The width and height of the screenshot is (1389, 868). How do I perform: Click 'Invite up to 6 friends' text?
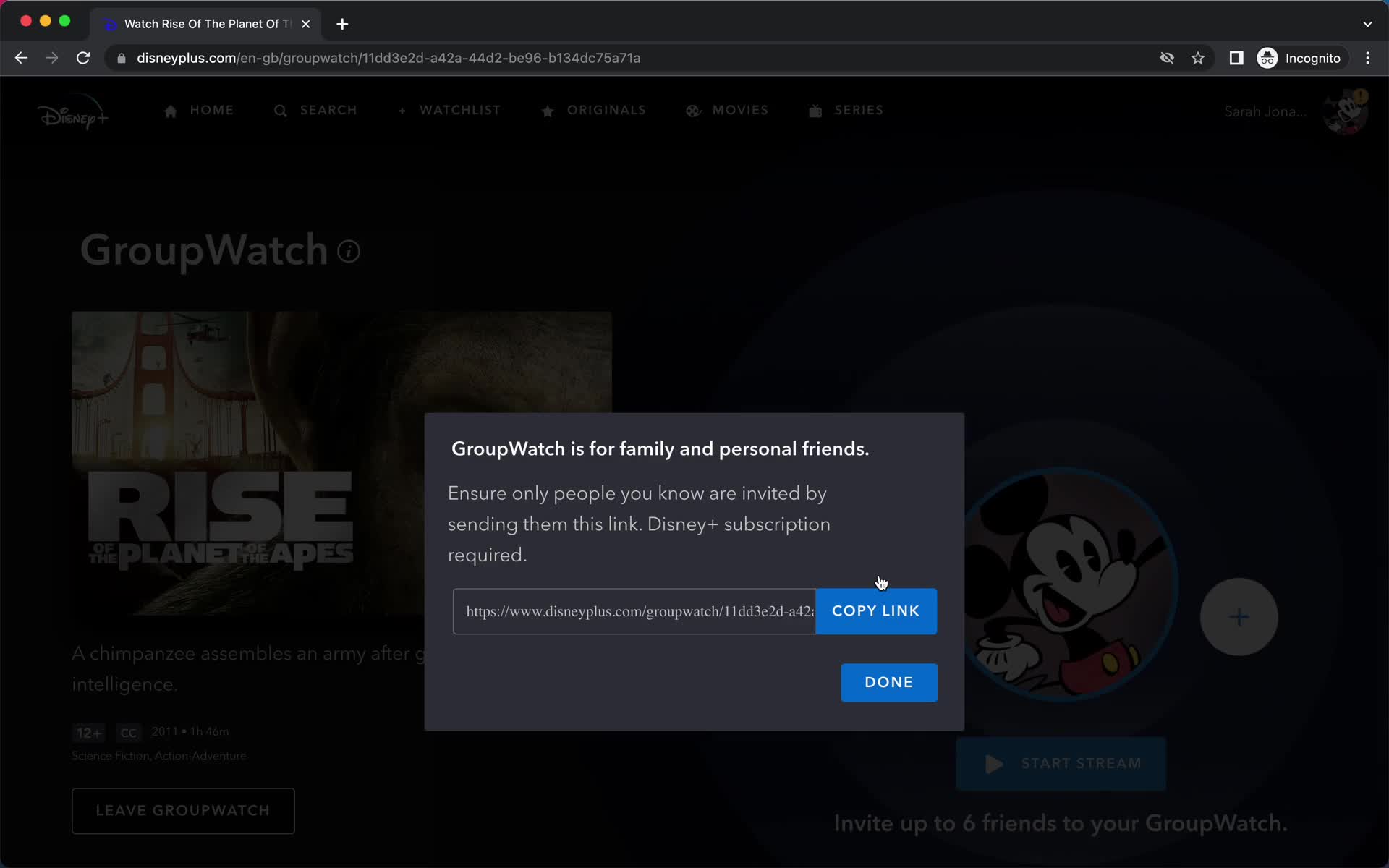[1061, 823]
